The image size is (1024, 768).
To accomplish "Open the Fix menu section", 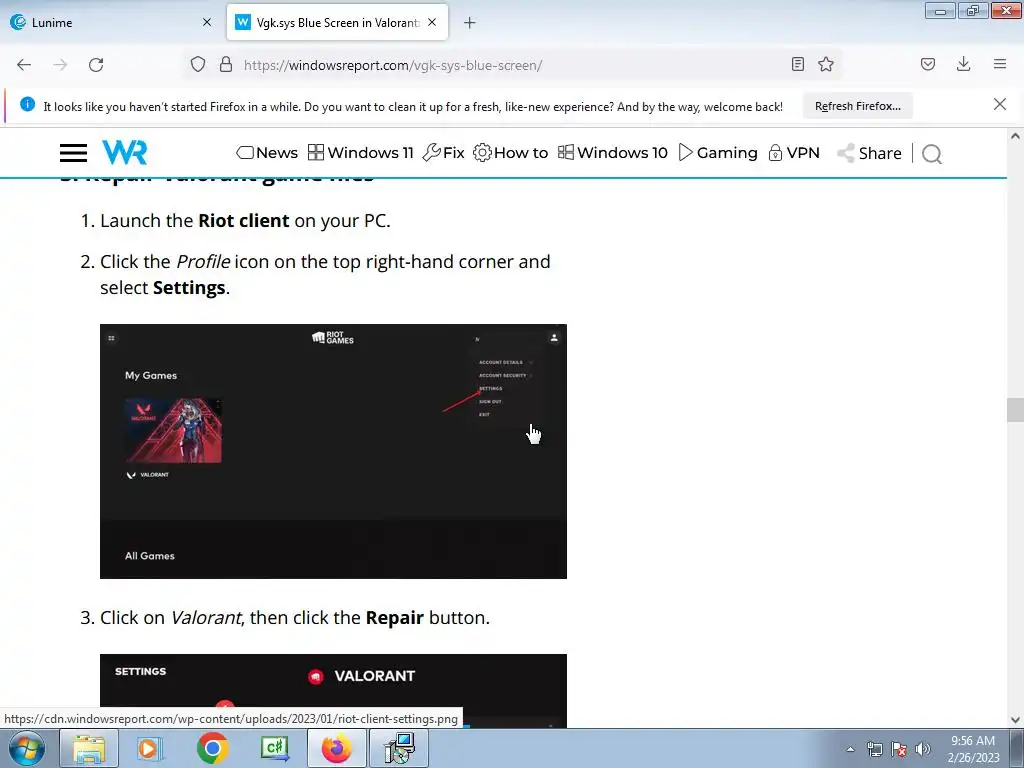I will tap(443, 153).
